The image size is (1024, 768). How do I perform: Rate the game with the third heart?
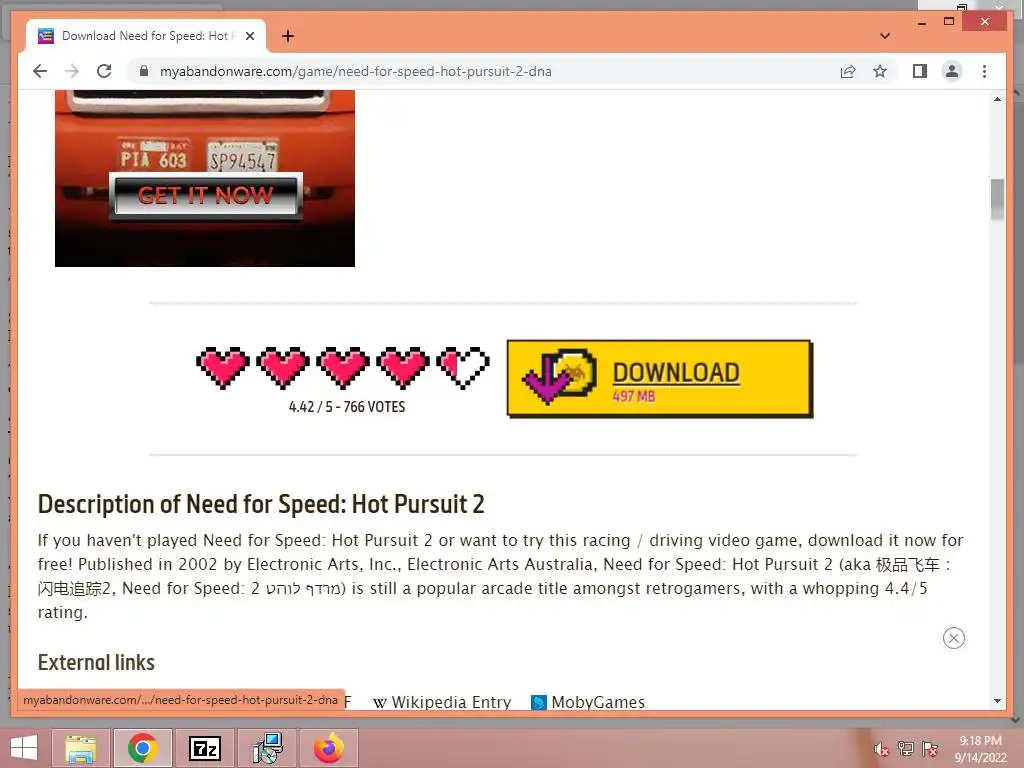pyautogui.click(x=343, y=368)
